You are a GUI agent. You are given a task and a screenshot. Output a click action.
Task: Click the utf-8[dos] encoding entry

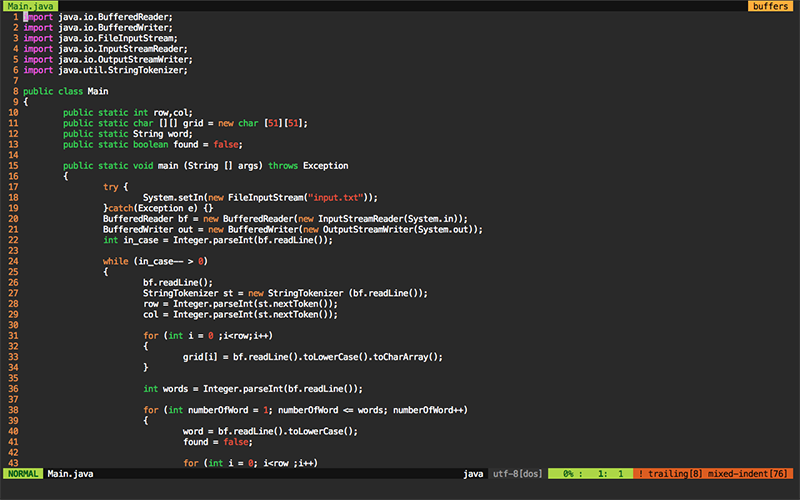tap(517, 474)
